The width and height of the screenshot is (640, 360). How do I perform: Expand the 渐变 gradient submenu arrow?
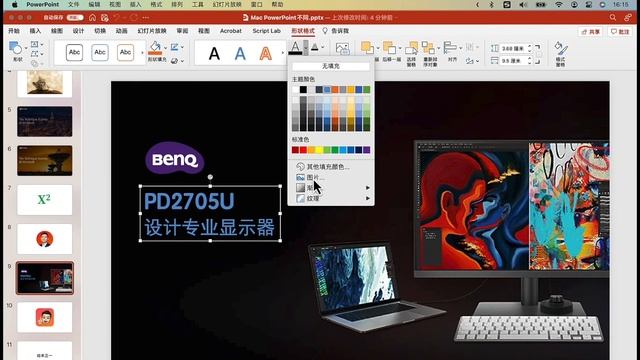click(x=368, y=188)
